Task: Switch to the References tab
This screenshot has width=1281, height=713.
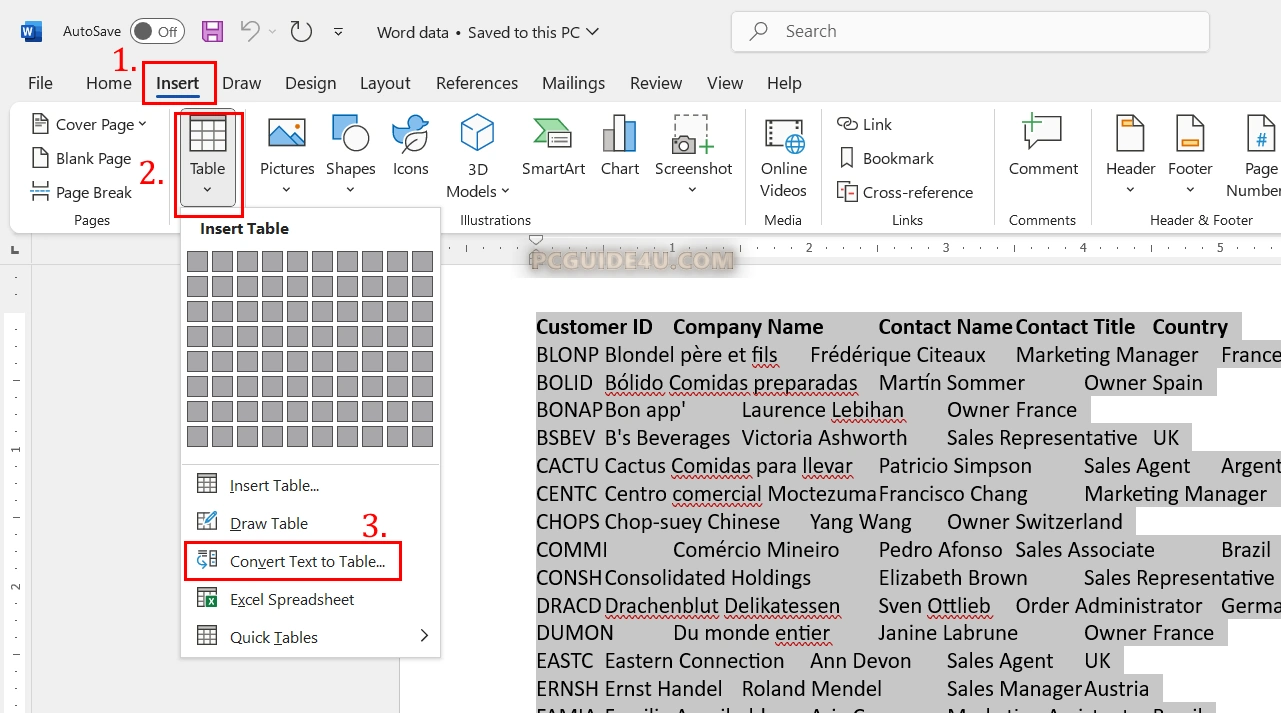Action: click(476, 83)
